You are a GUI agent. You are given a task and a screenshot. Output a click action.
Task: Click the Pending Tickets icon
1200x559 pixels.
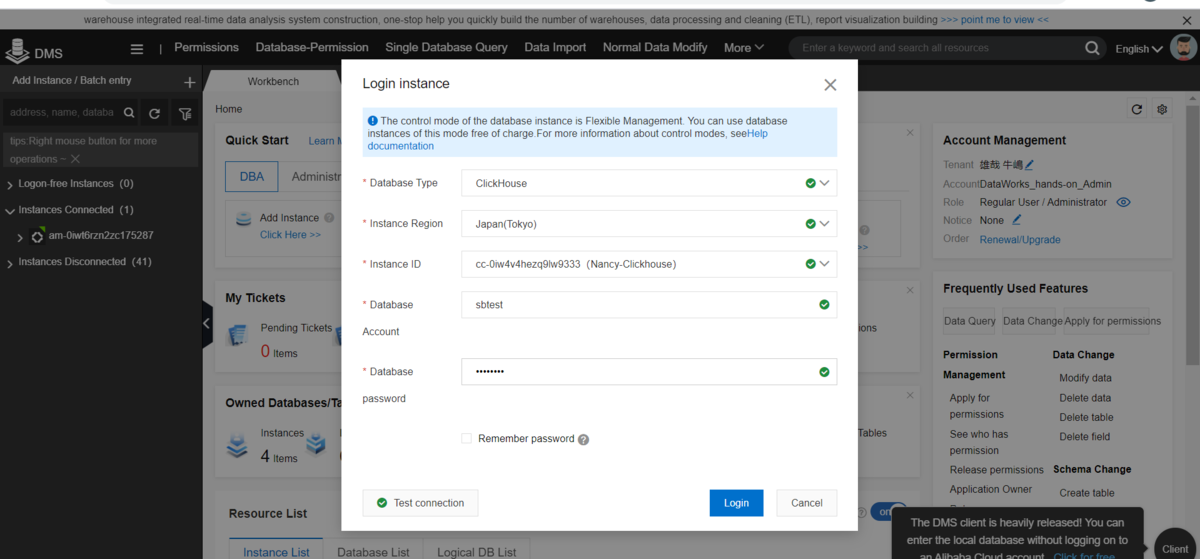[x=238, y=334]
